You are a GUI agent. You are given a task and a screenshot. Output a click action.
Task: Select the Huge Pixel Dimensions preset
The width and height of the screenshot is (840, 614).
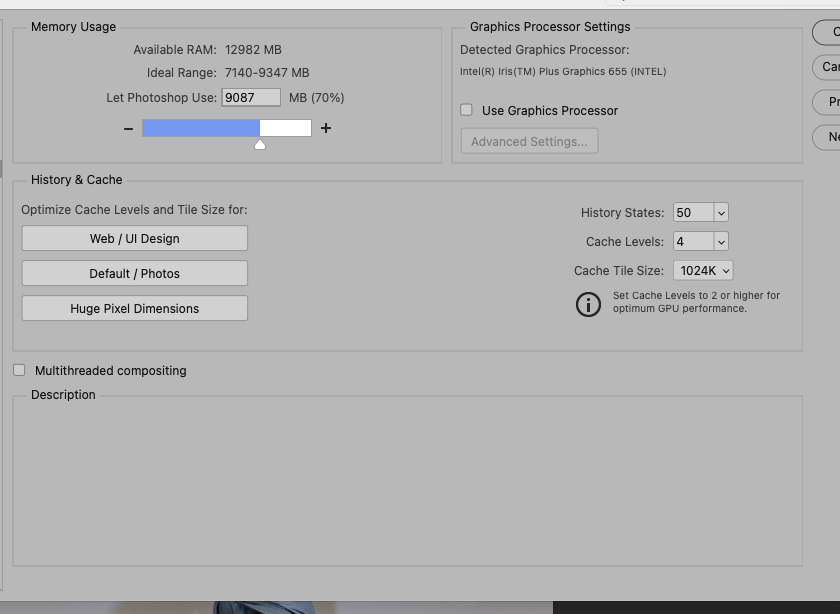[x=134, y=308]
